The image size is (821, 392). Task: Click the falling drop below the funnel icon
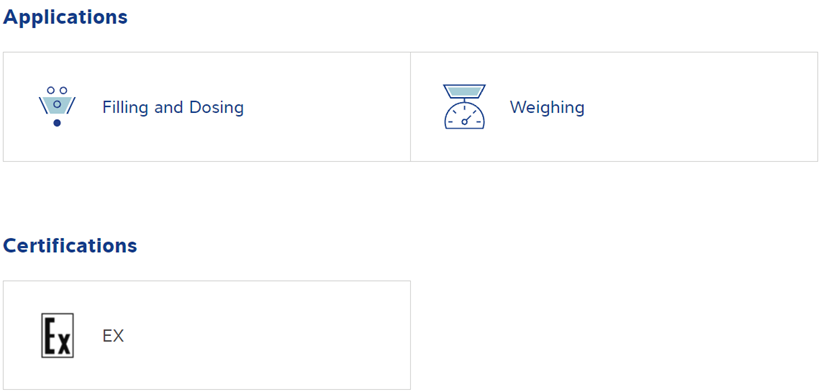coord(57,123)
